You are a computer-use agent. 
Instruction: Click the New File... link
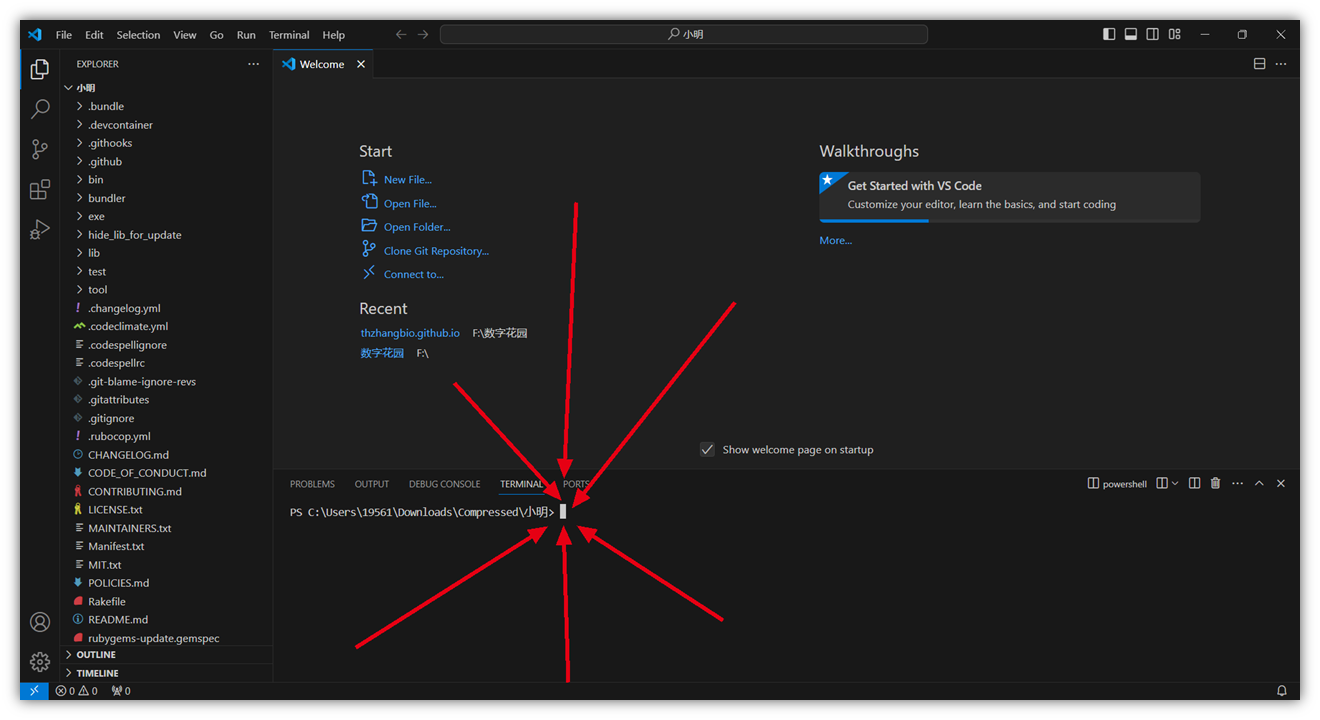tap(408, 180)
